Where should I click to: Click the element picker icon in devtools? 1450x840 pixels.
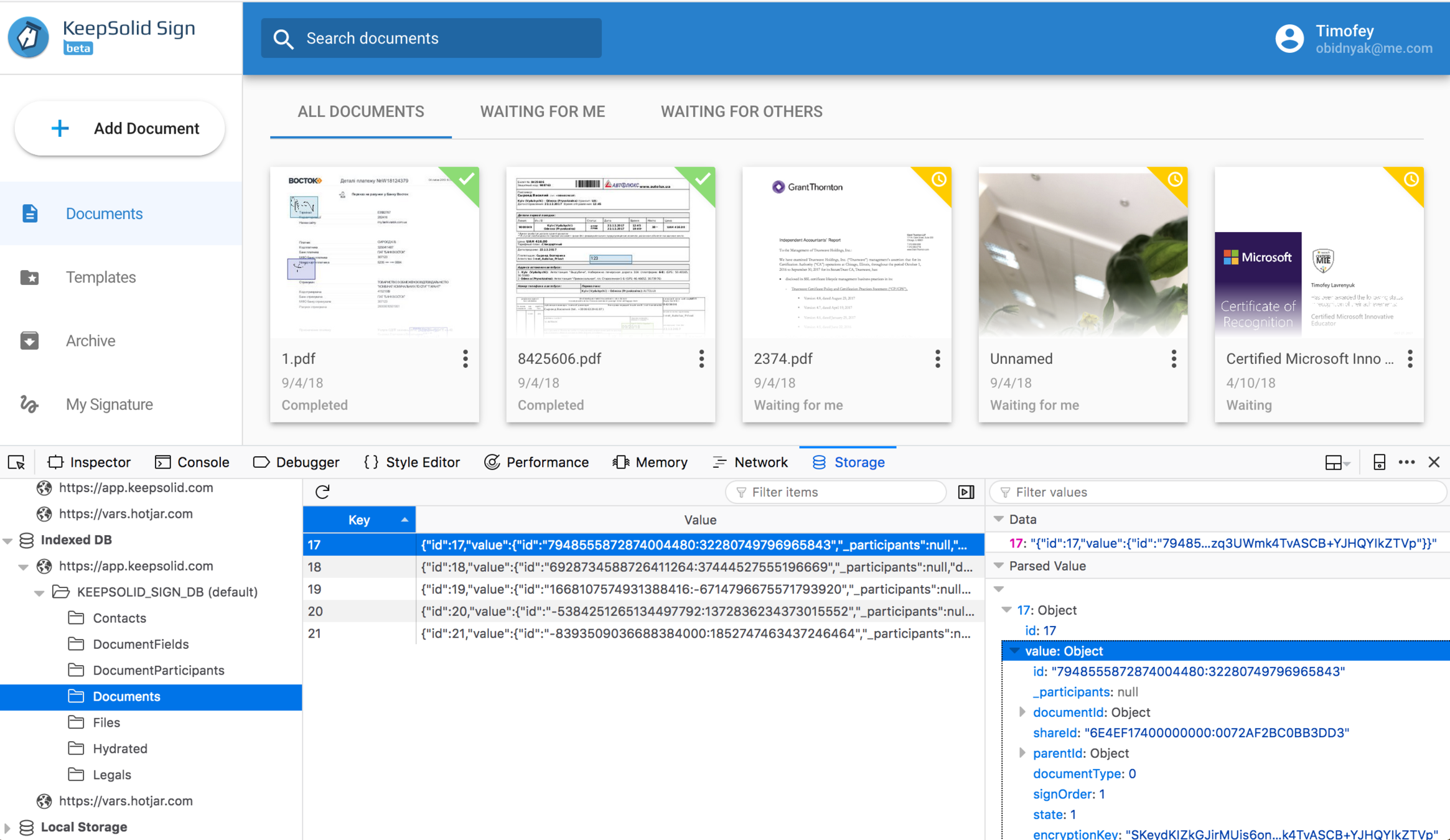[17, 462]
